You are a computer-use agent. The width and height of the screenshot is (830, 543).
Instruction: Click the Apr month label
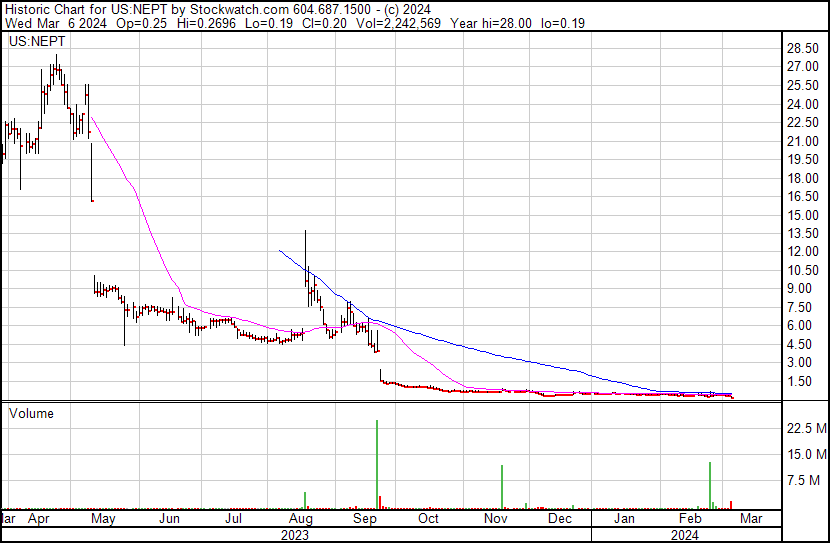[39, 519]
